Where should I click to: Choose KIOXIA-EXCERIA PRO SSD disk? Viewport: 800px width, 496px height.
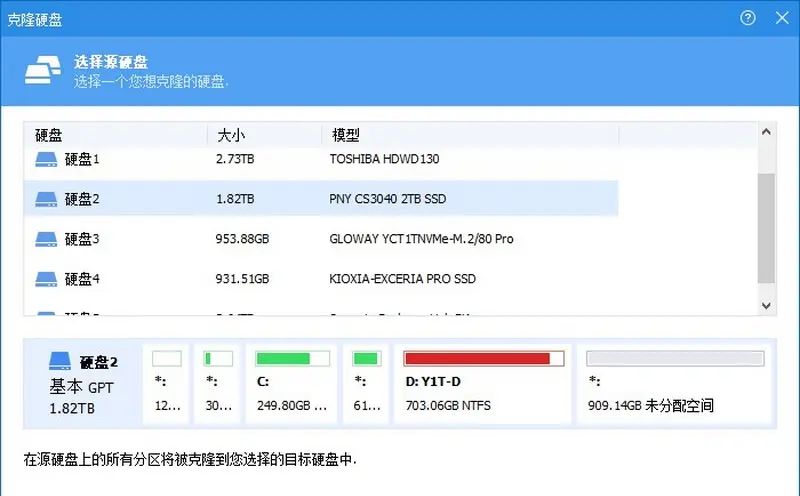point(321,279)
